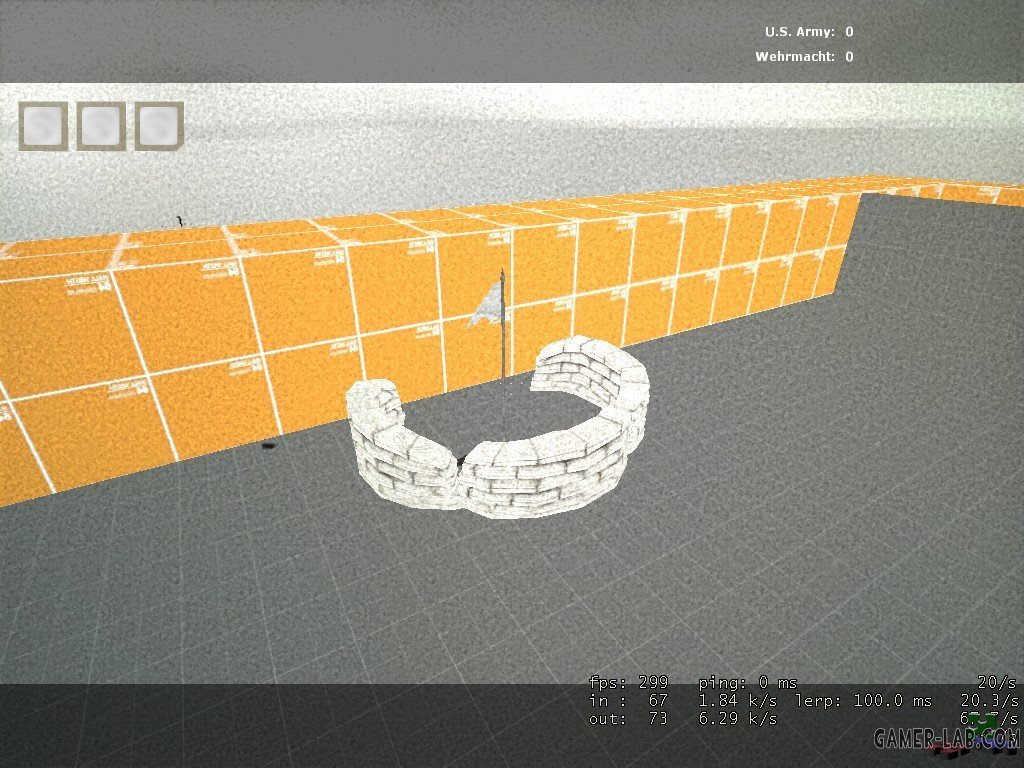Click the second capture point flag icon
Screen dimensions: 1024x768
(x=101, y=126)
